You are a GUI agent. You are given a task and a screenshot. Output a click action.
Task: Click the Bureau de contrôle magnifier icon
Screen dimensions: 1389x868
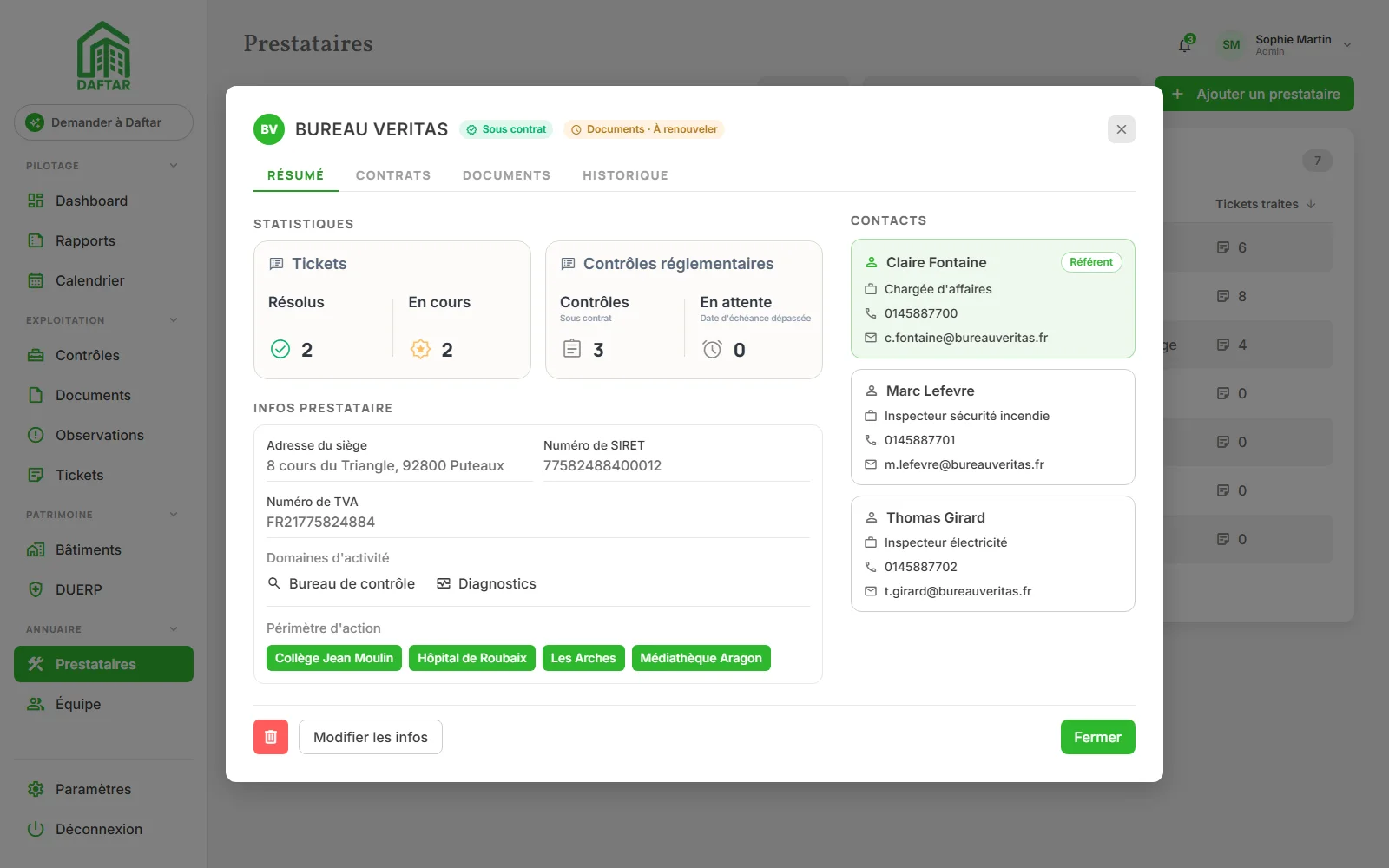click(273, 583)
